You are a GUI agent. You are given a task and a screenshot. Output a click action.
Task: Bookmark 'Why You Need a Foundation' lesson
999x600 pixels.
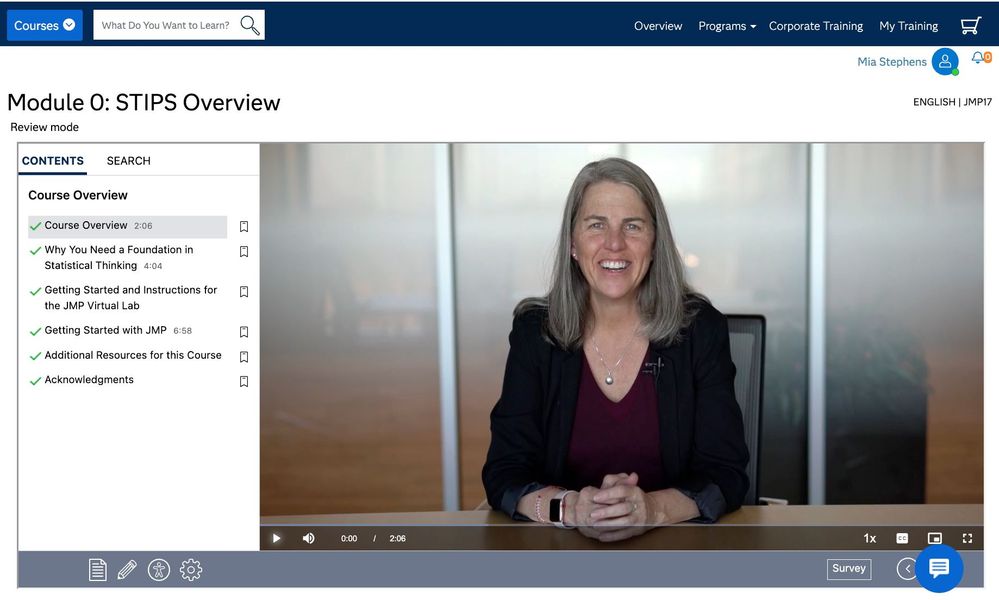[x=244, y=252]
